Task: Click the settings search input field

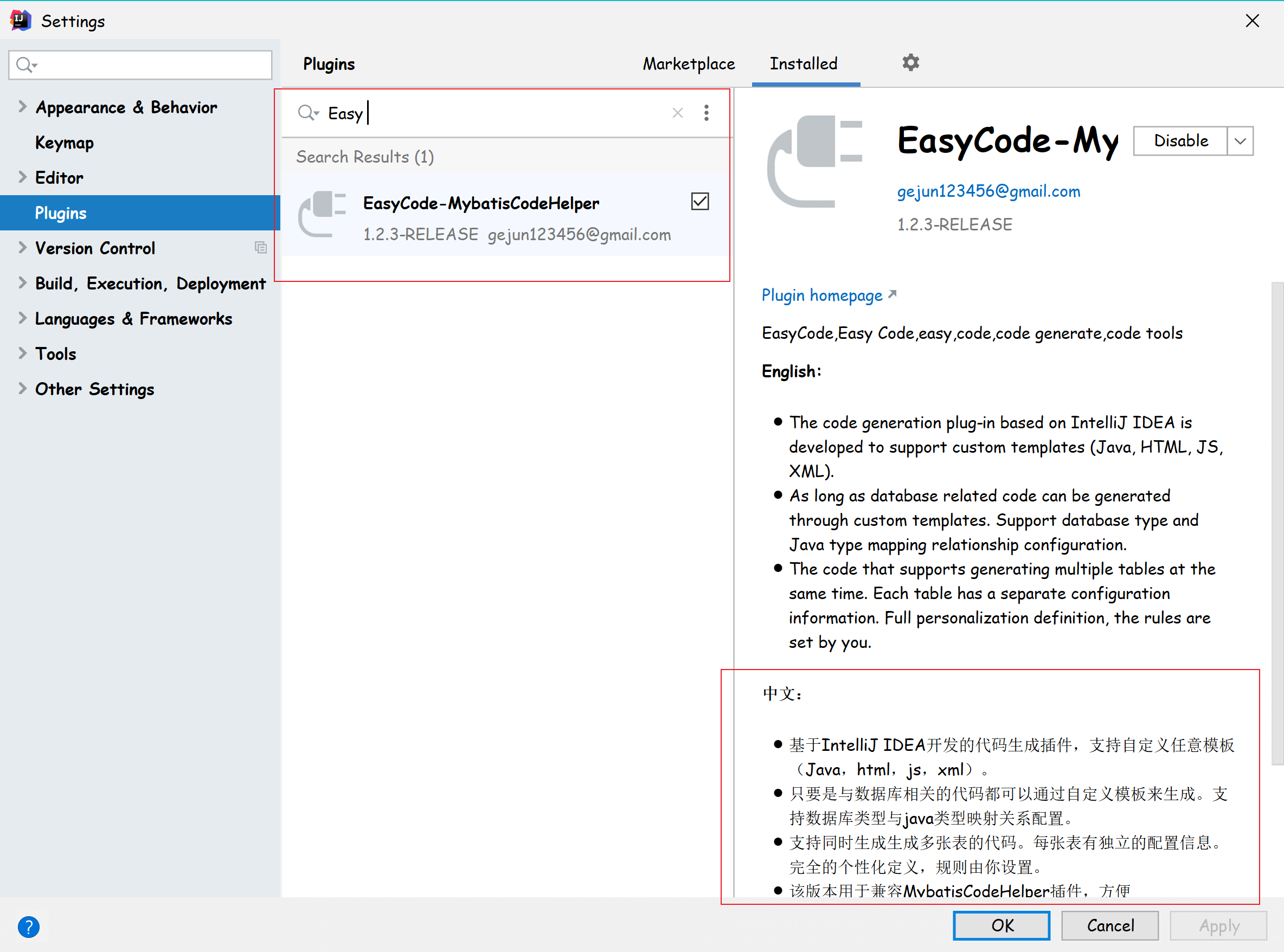Action: click(150, 65)
